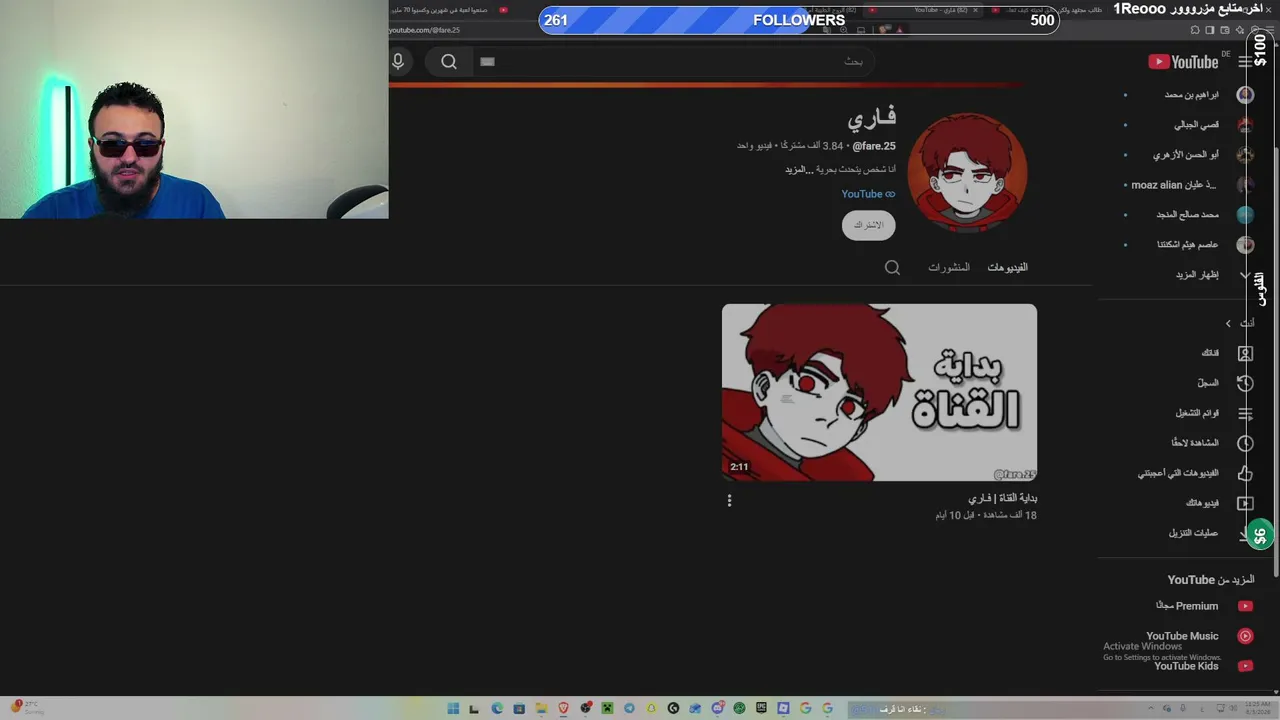Select the المنشورات (Posts) tab
Screen dimensions: 1280x720
click(x=949, y=267)
